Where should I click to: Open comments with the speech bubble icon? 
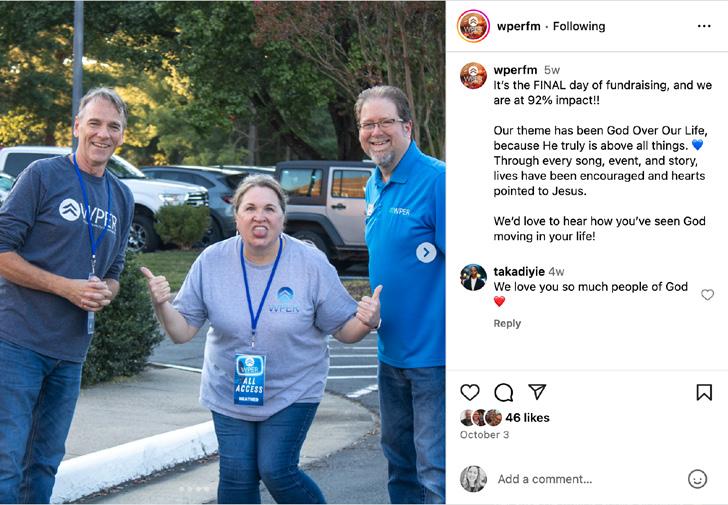(503, 393)
